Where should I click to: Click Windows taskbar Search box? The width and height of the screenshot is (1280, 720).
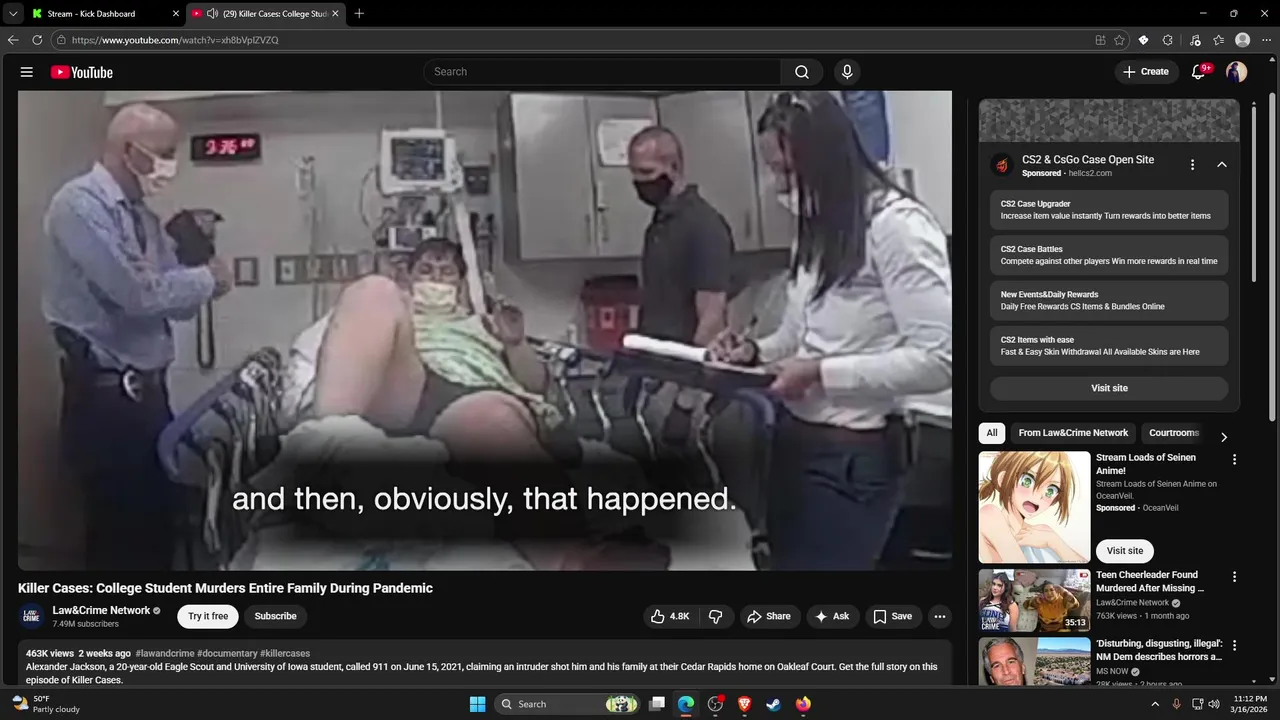(567, 704)
